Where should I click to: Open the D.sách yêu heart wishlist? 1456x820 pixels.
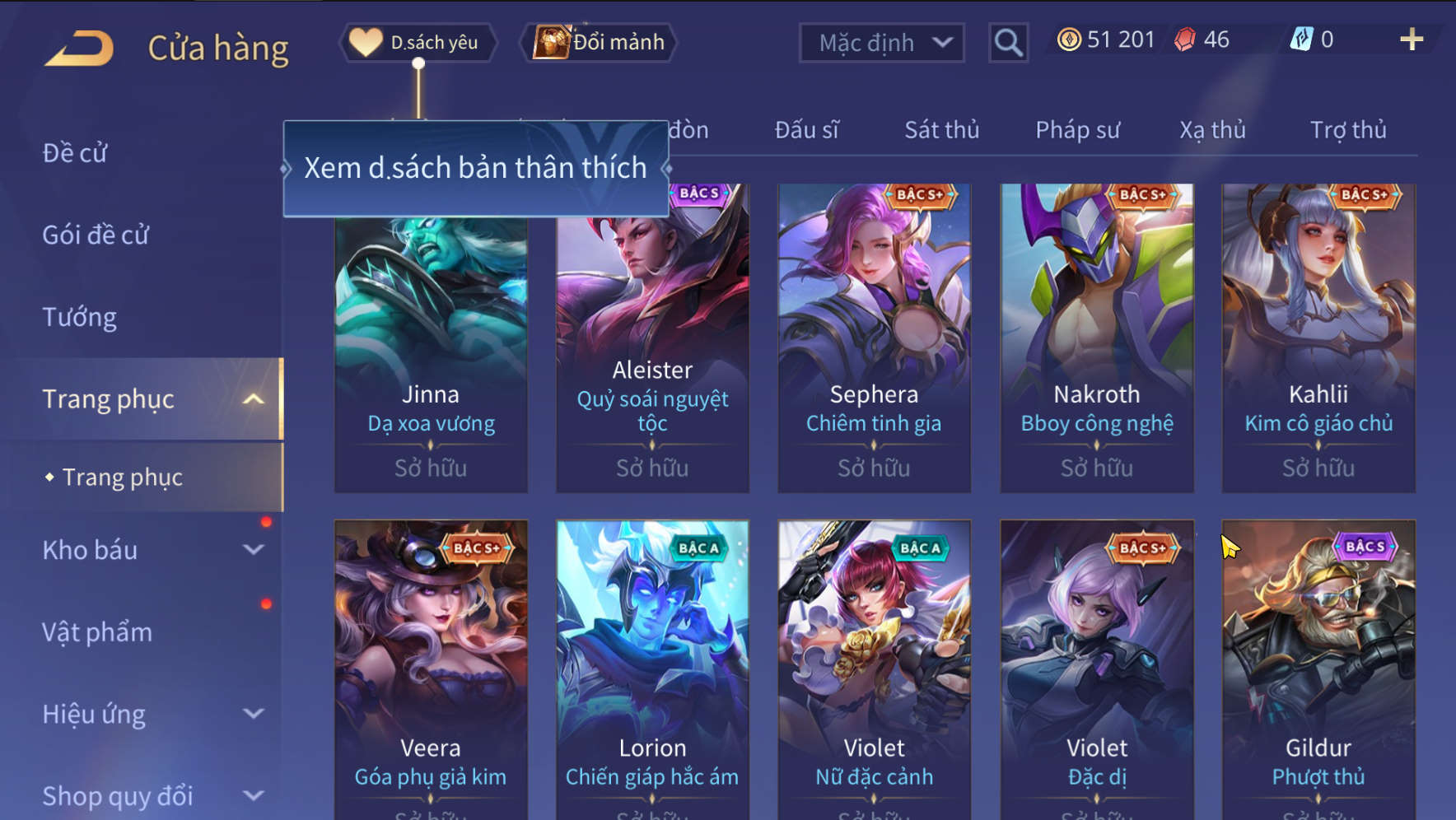[418, 42]
